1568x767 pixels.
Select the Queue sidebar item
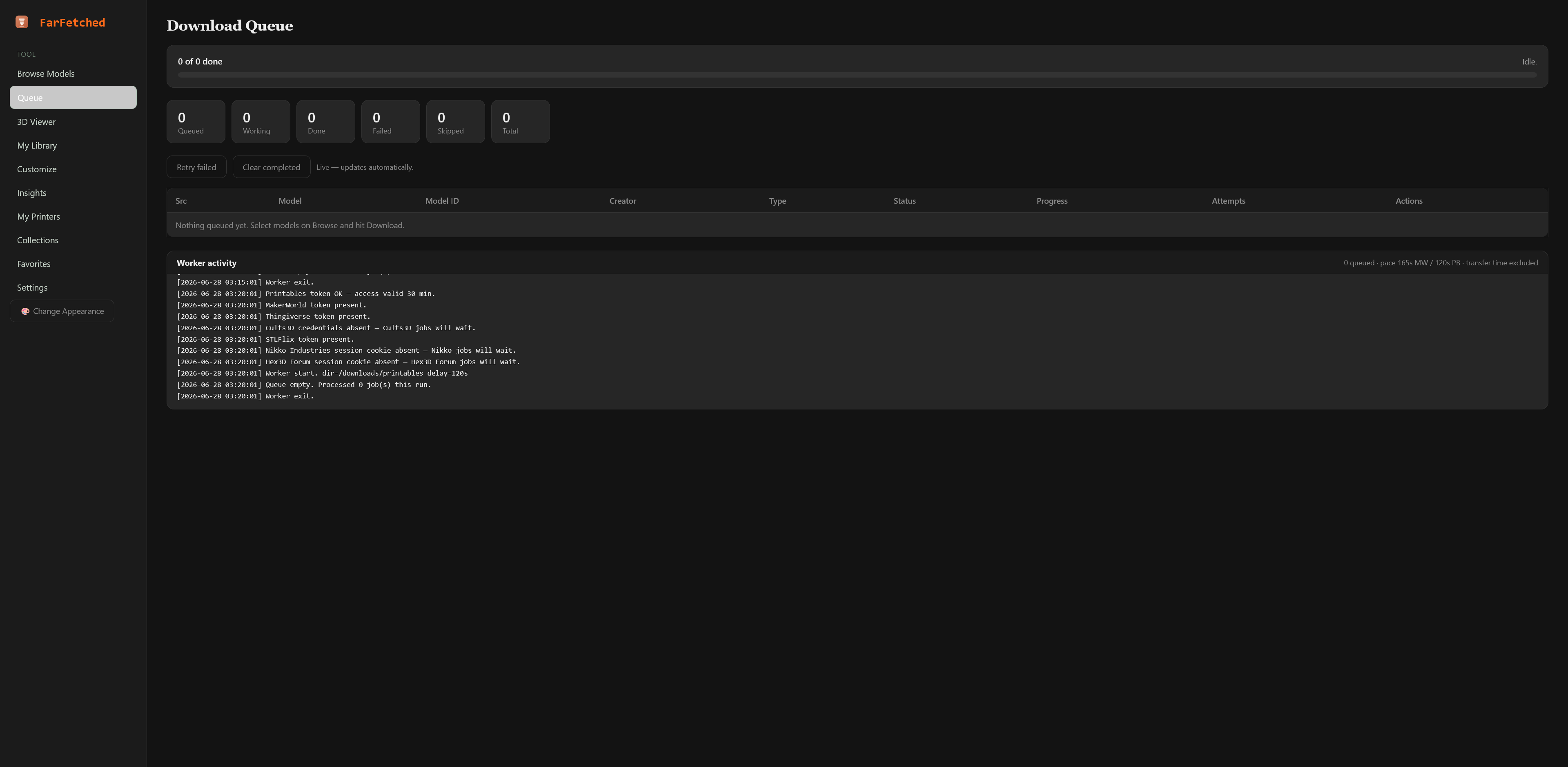pyautogui.click(x=73, y=98)
